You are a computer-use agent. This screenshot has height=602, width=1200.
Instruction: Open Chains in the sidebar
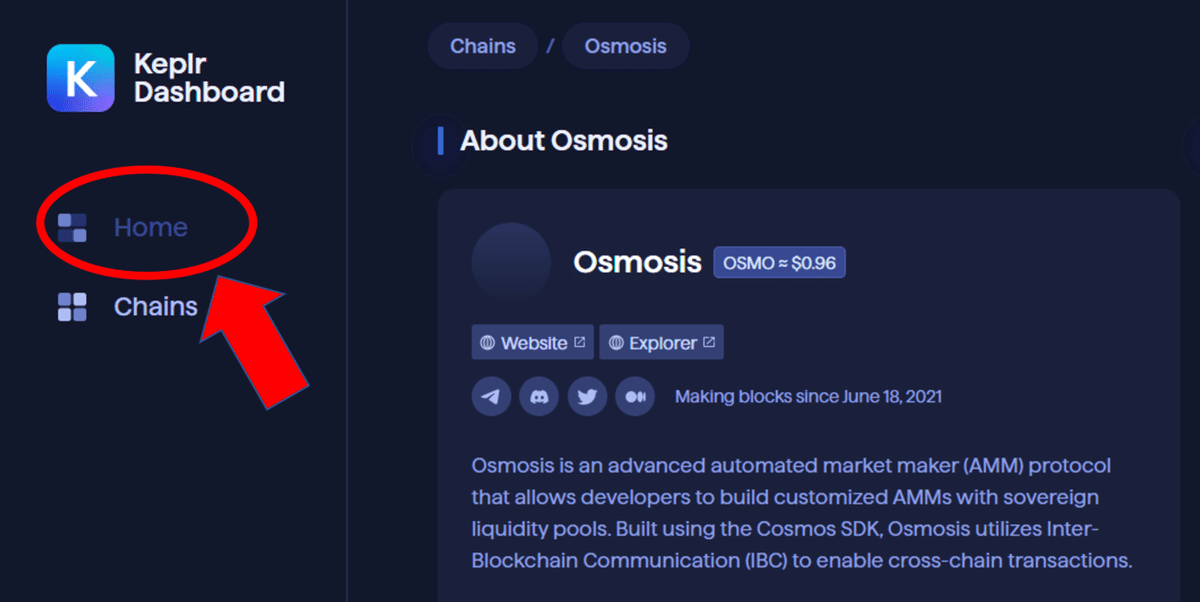coord(155,307)
